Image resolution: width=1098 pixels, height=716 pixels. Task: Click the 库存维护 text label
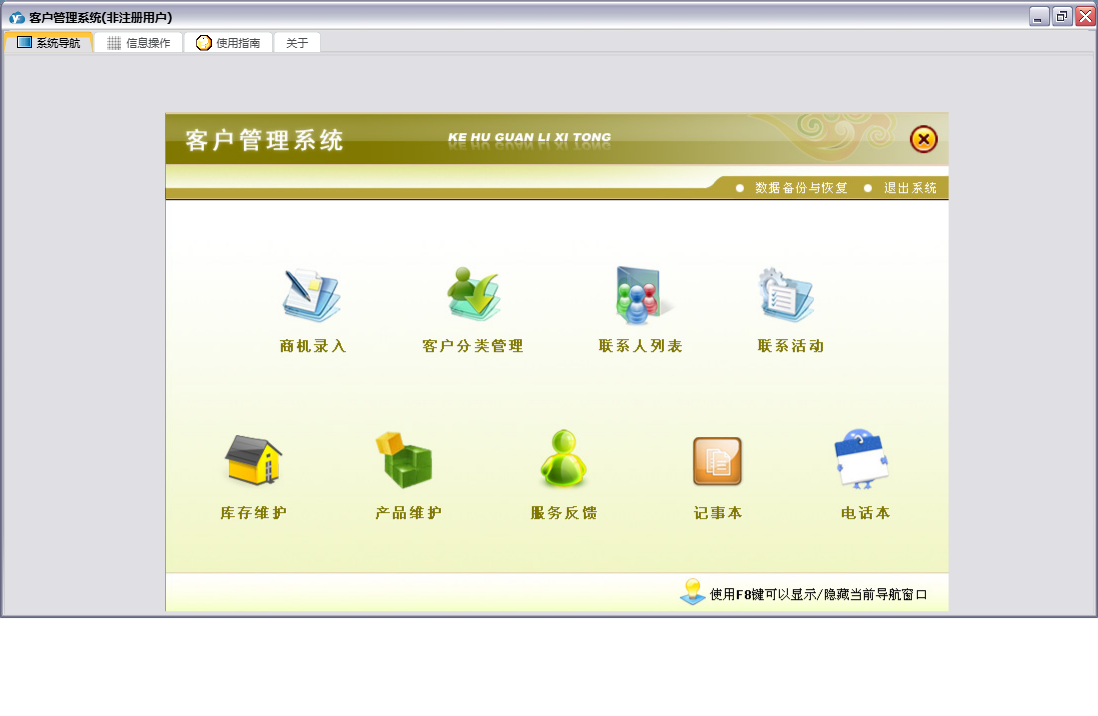[x=253, y=513]
